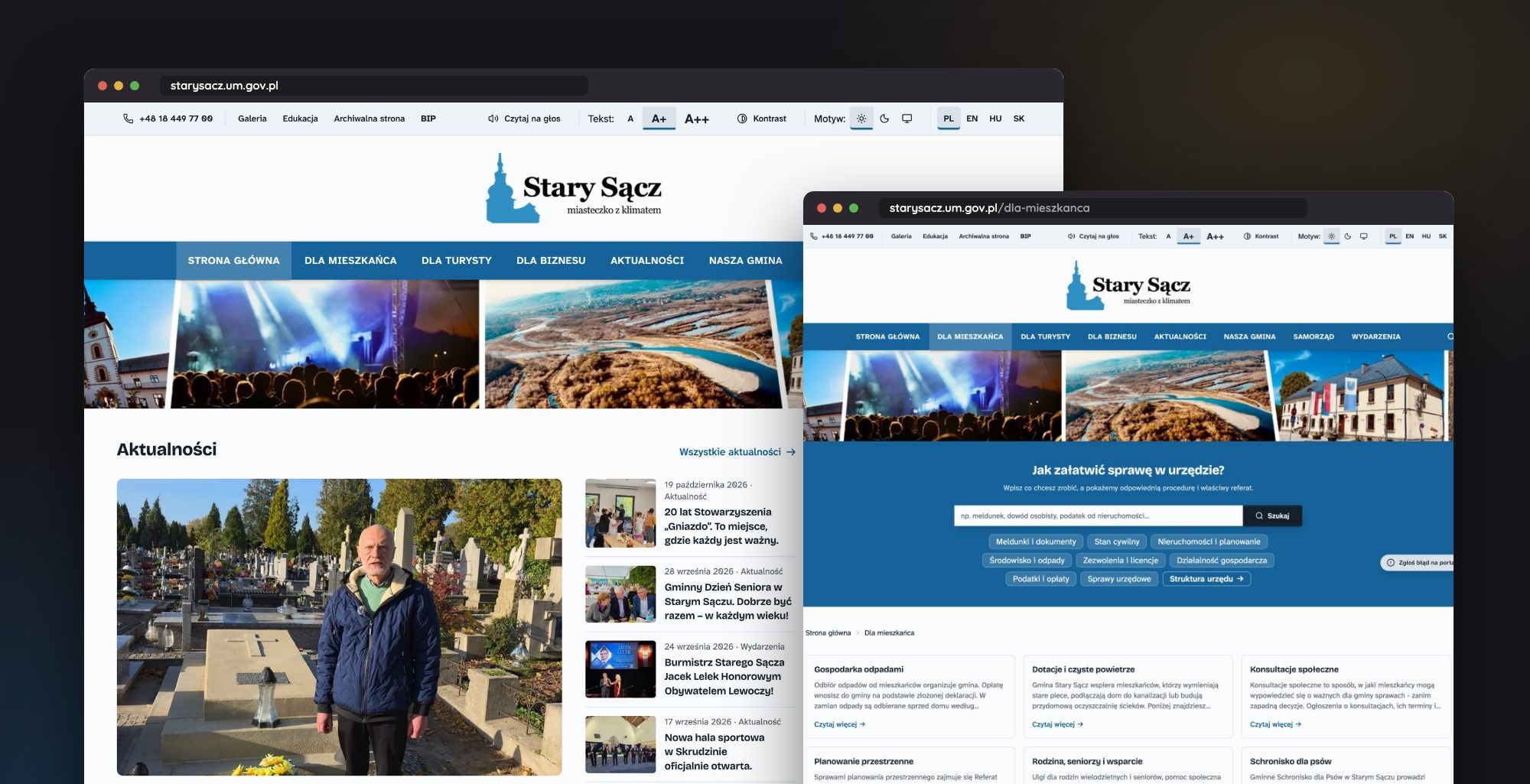Open 'Gminny Dzień Seniora' news headline
1530x784 pixels.
point(727,601)
